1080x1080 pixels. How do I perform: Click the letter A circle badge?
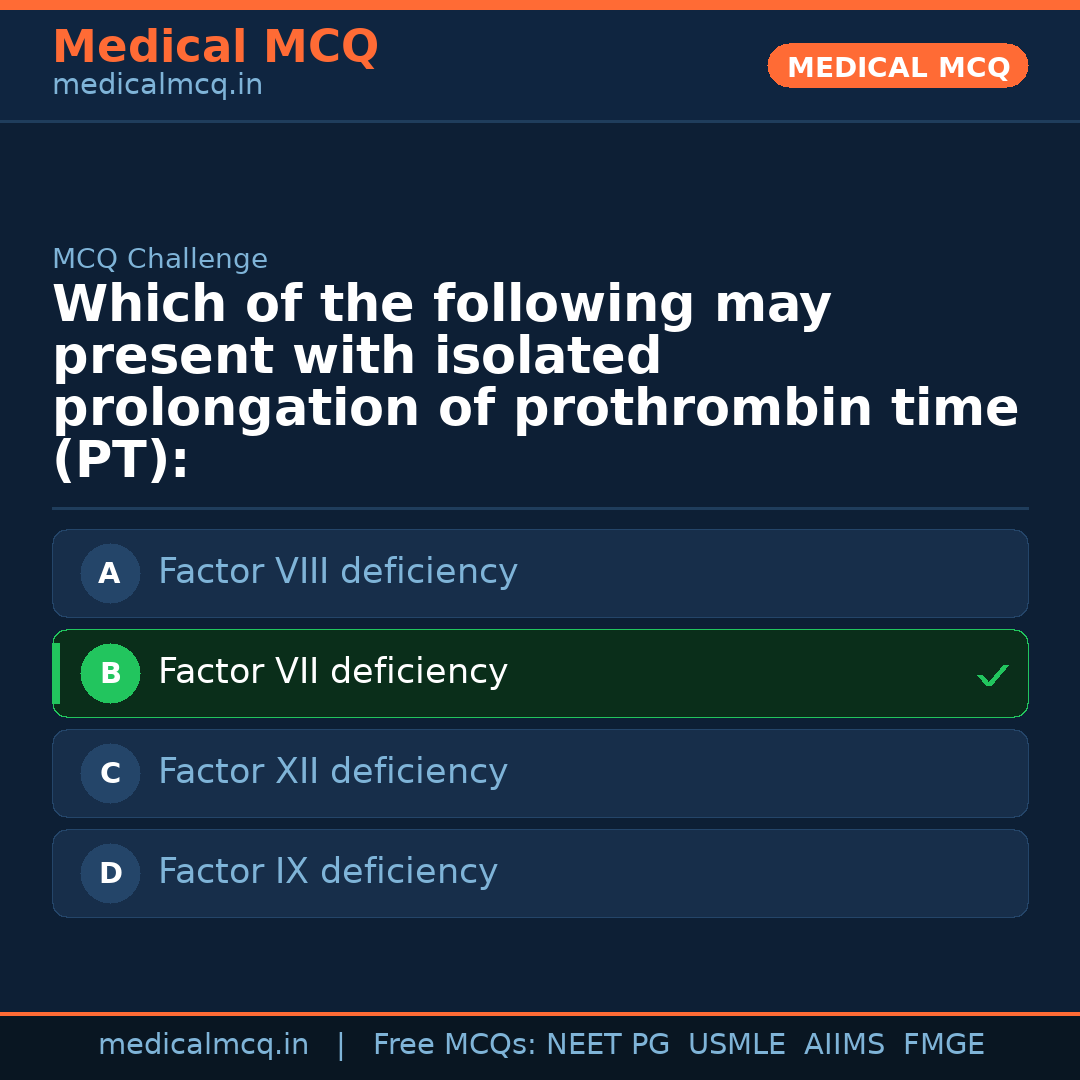pyautogui.click(x=110, y=574)
